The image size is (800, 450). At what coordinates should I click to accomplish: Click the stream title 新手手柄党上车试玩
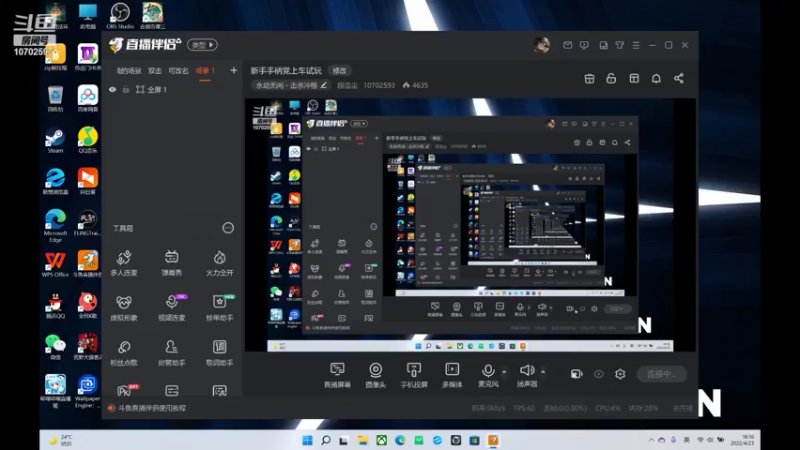tap(286, 70)
